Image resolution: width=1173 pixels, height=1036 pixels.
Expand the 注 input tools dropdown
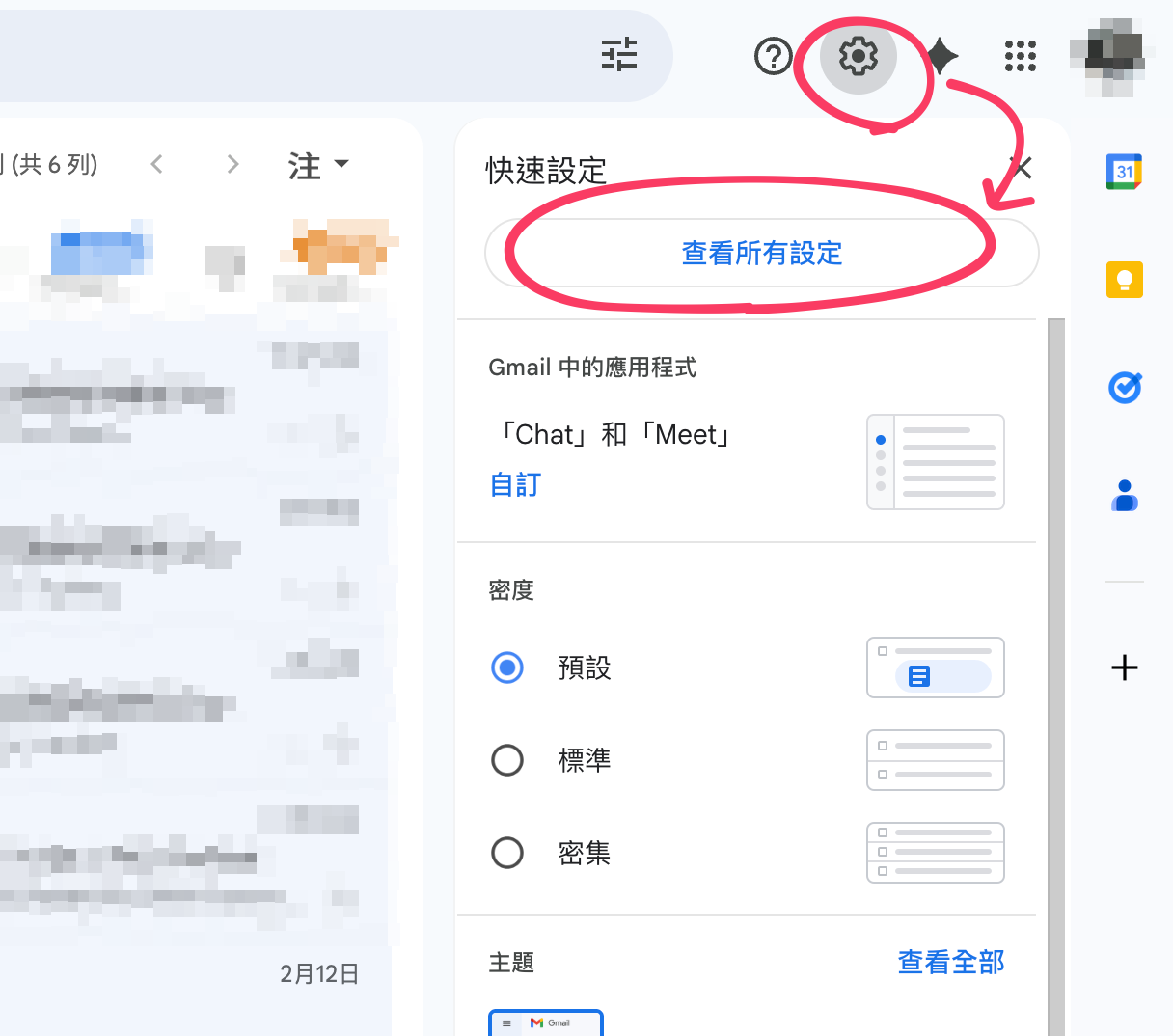pos(318,165)
